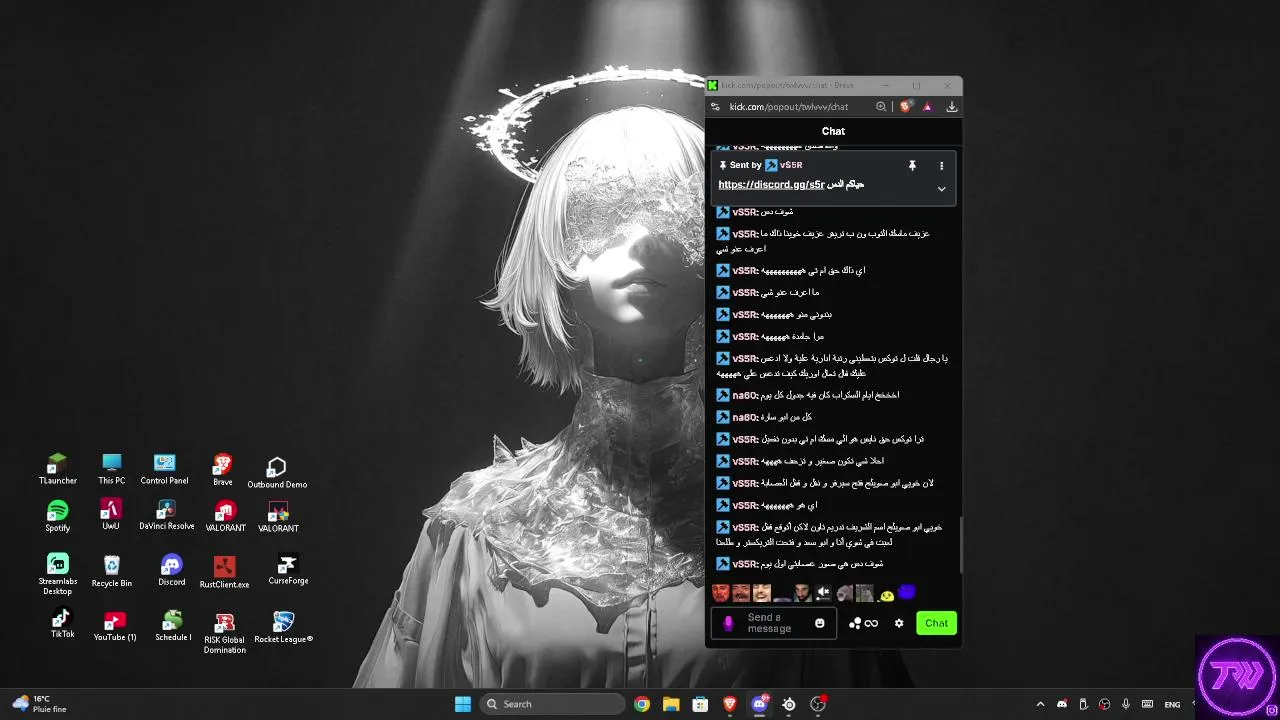This screenshot has height=720, width=1280.
Task: Open the Windows Start menu
Action: click(463, 704)
